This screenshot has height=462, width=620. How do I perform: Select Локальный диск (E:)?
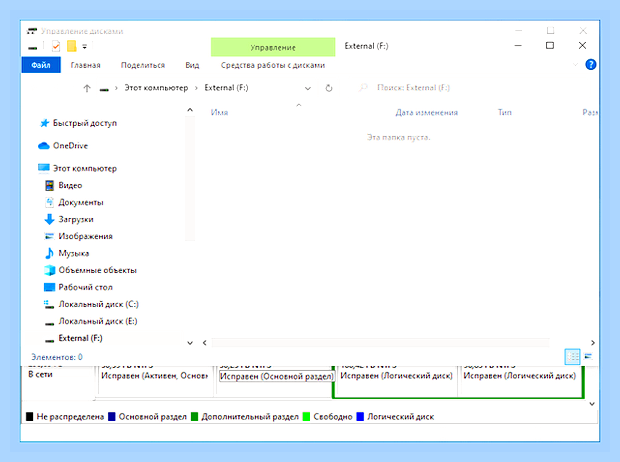coord(98,321)
